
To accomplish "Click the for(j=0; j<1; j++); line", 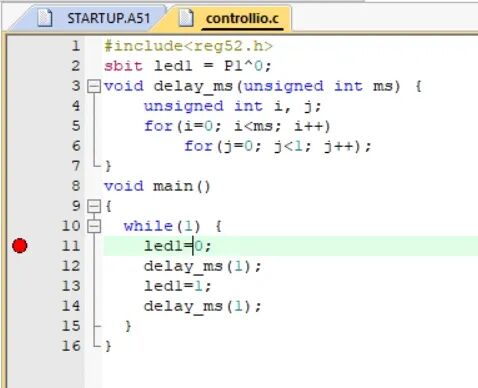I will (278, 146).
